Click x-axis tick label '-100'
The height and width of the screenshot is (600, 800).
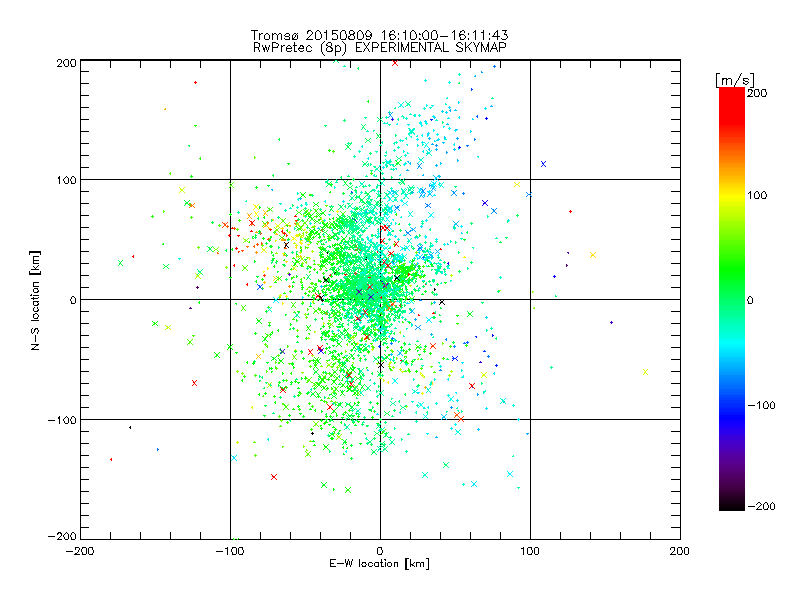[230, 551]
